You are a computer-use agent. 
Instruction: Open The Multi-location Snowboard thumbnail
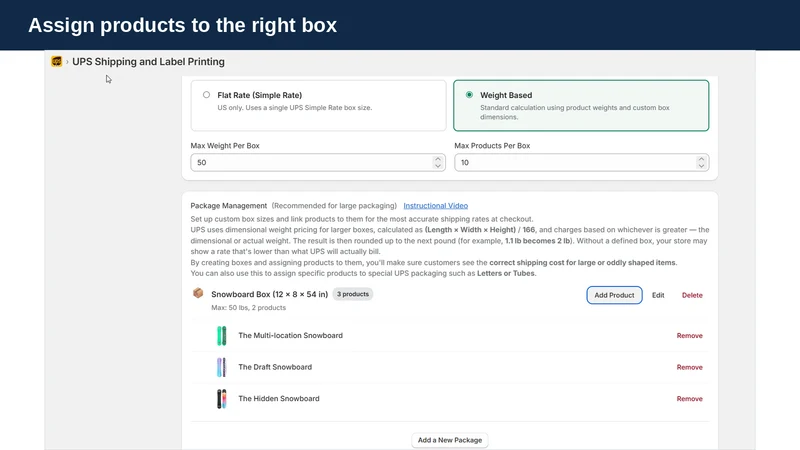click(x=221, y=336)
